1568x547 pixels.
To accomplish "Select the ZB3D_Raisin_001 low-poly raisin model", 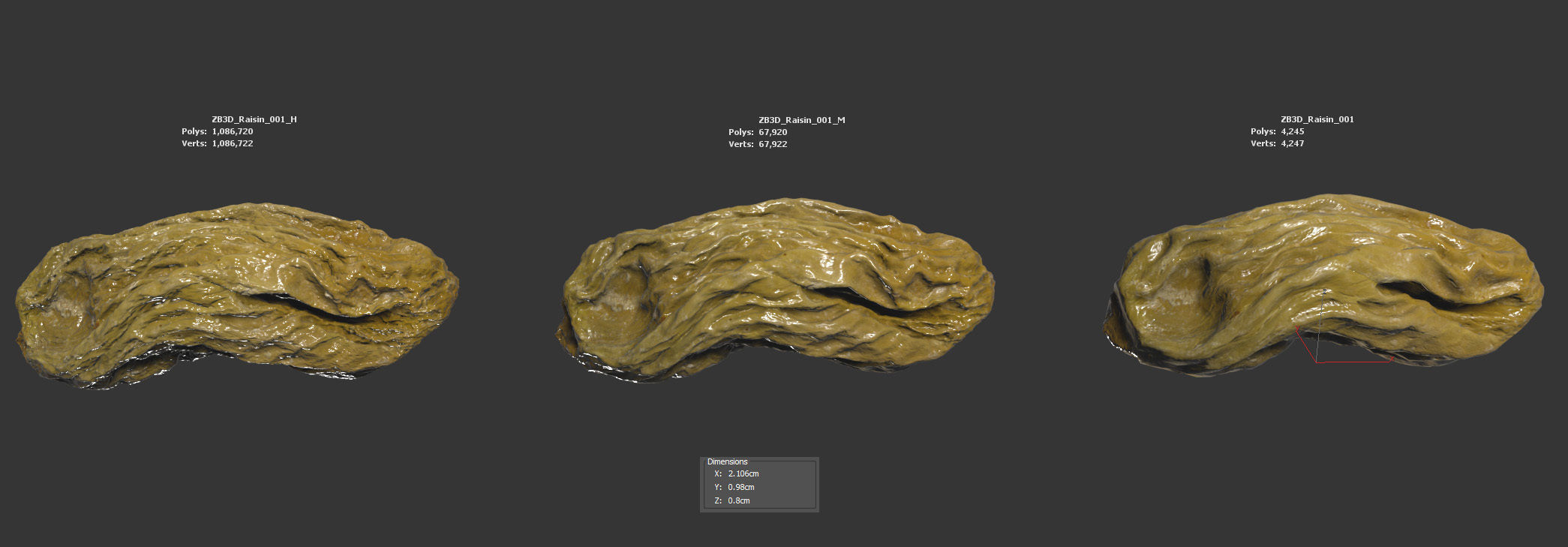I will pyautogui.click(x=1324, y=285).
